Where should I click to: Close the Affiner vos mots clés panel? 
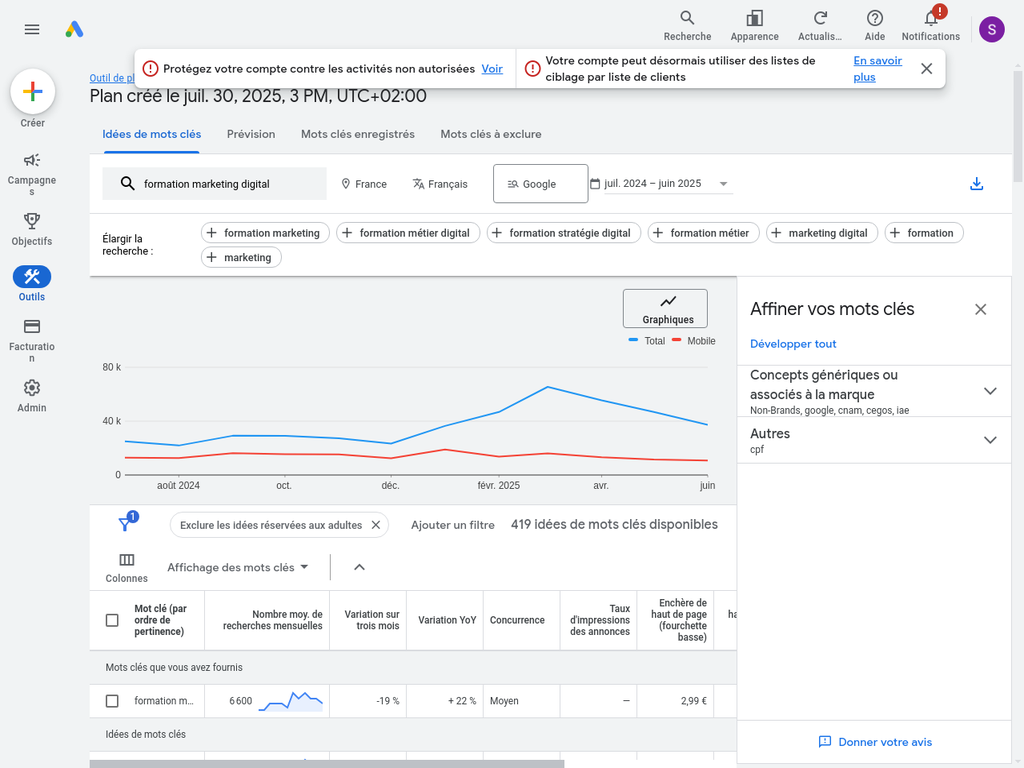coord(980,310)
